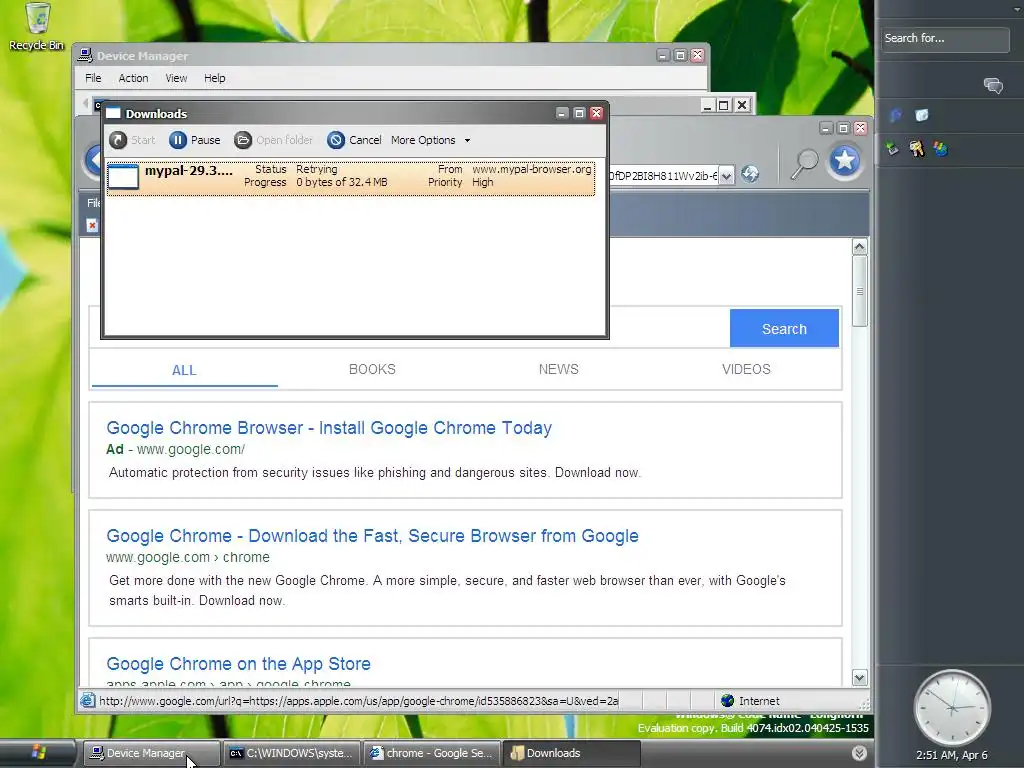Click the Pause icon in Downloads
The image size is (1024, 768).
click(178, 140)
